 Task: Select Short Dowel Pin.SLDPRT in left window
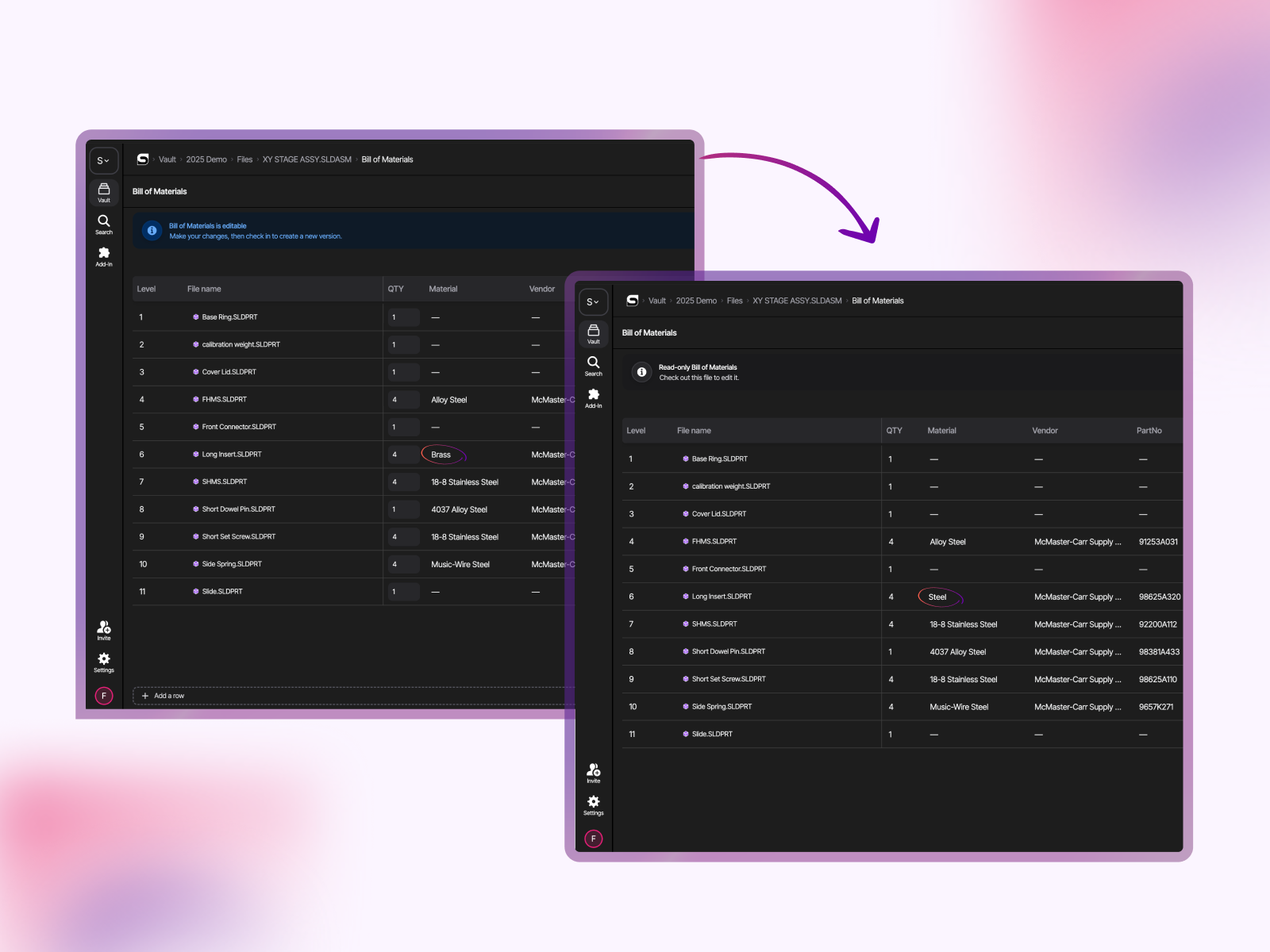coord(238,509)
